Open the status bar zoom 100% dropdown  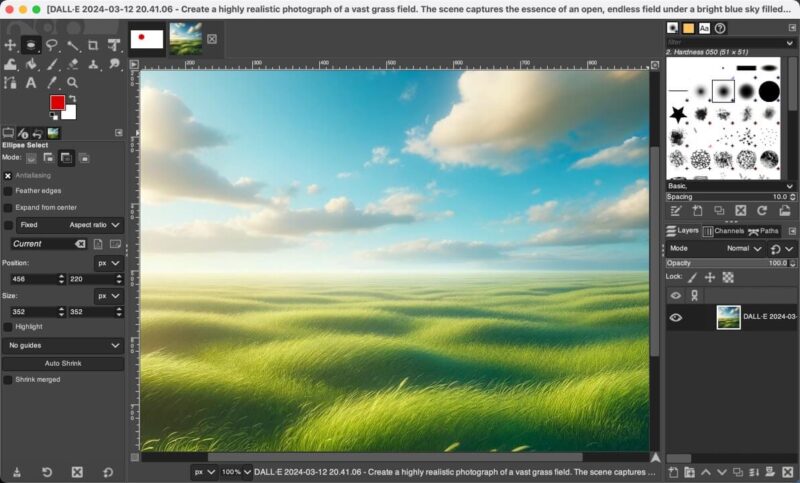[x=236, y=472]
